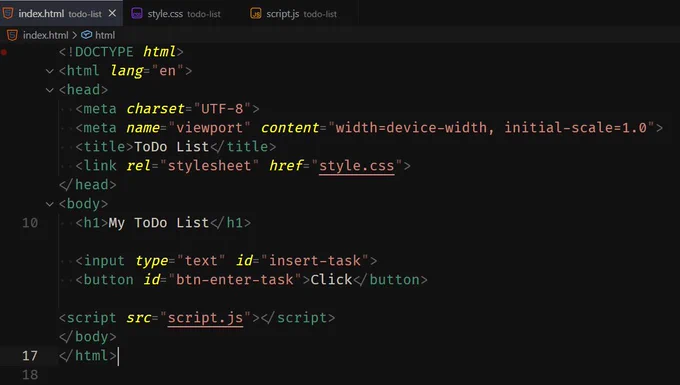Open the script.js link in src
This screenshot has width=680, height=385.
pos(205,318)
